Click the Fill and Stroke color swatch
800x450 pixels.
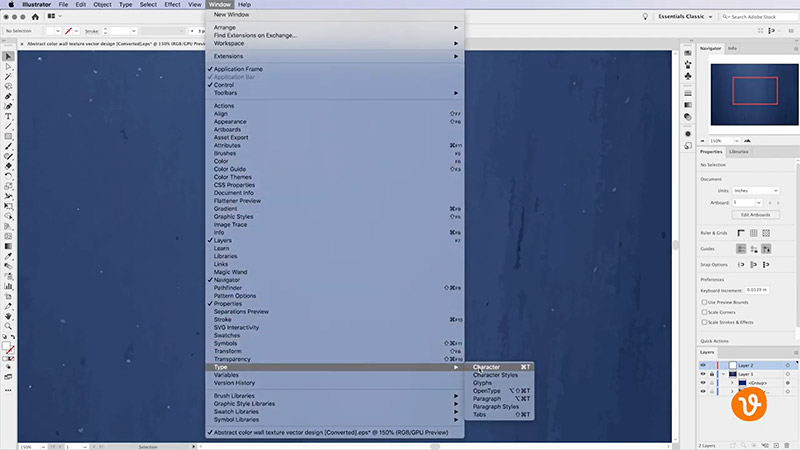click(8, 348)
